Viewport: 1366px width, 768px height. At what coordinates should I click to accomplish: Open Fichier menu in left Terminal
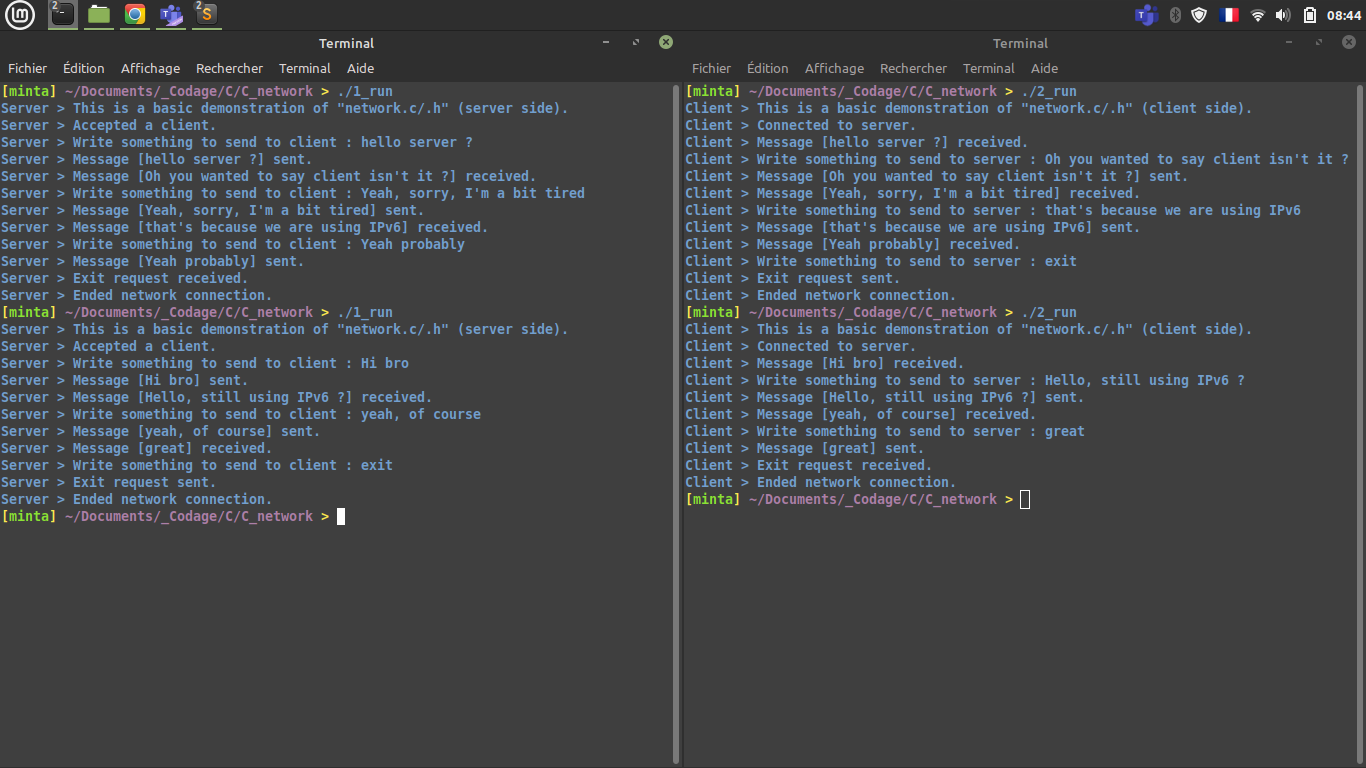pos(28,68)
